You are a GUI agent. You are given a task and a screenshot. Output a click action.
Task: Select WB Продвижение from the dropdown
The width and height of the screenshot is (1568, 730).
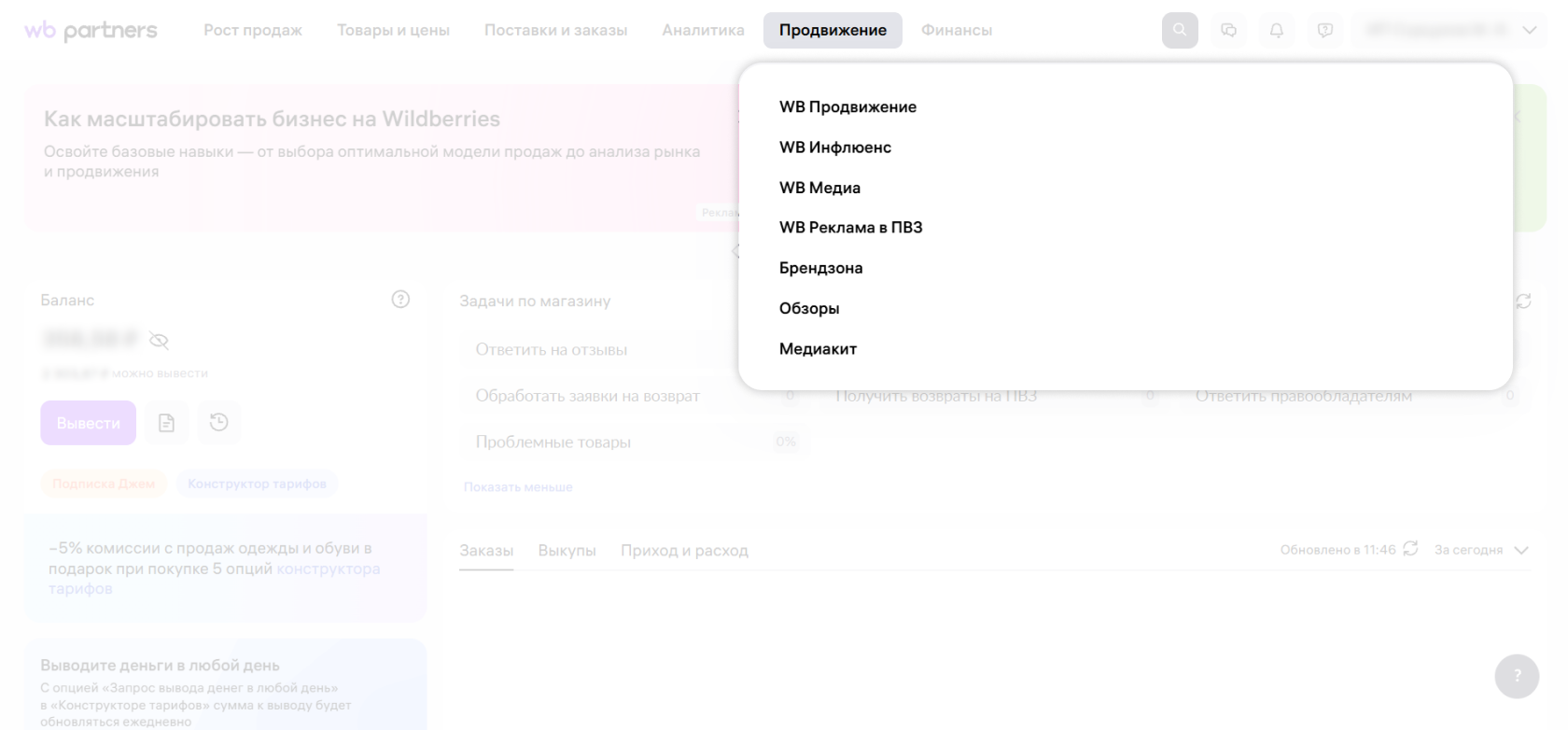pyautogui.click(x=847, y=106)
